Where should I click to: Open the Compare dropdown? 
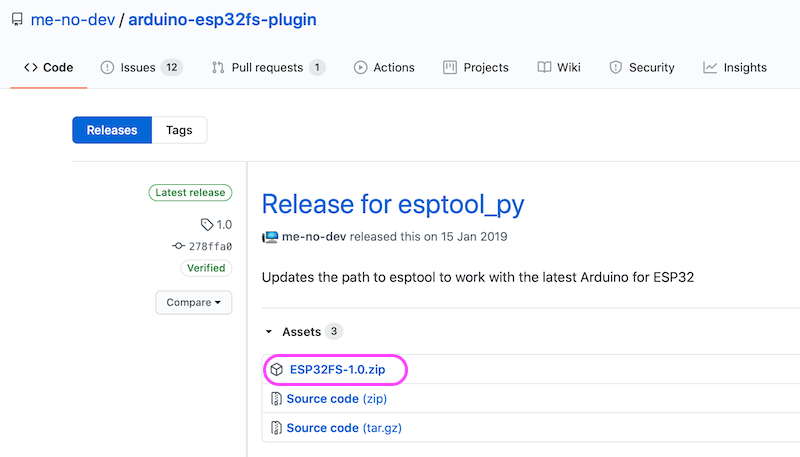pyautogui.click(x=194, y=302)
